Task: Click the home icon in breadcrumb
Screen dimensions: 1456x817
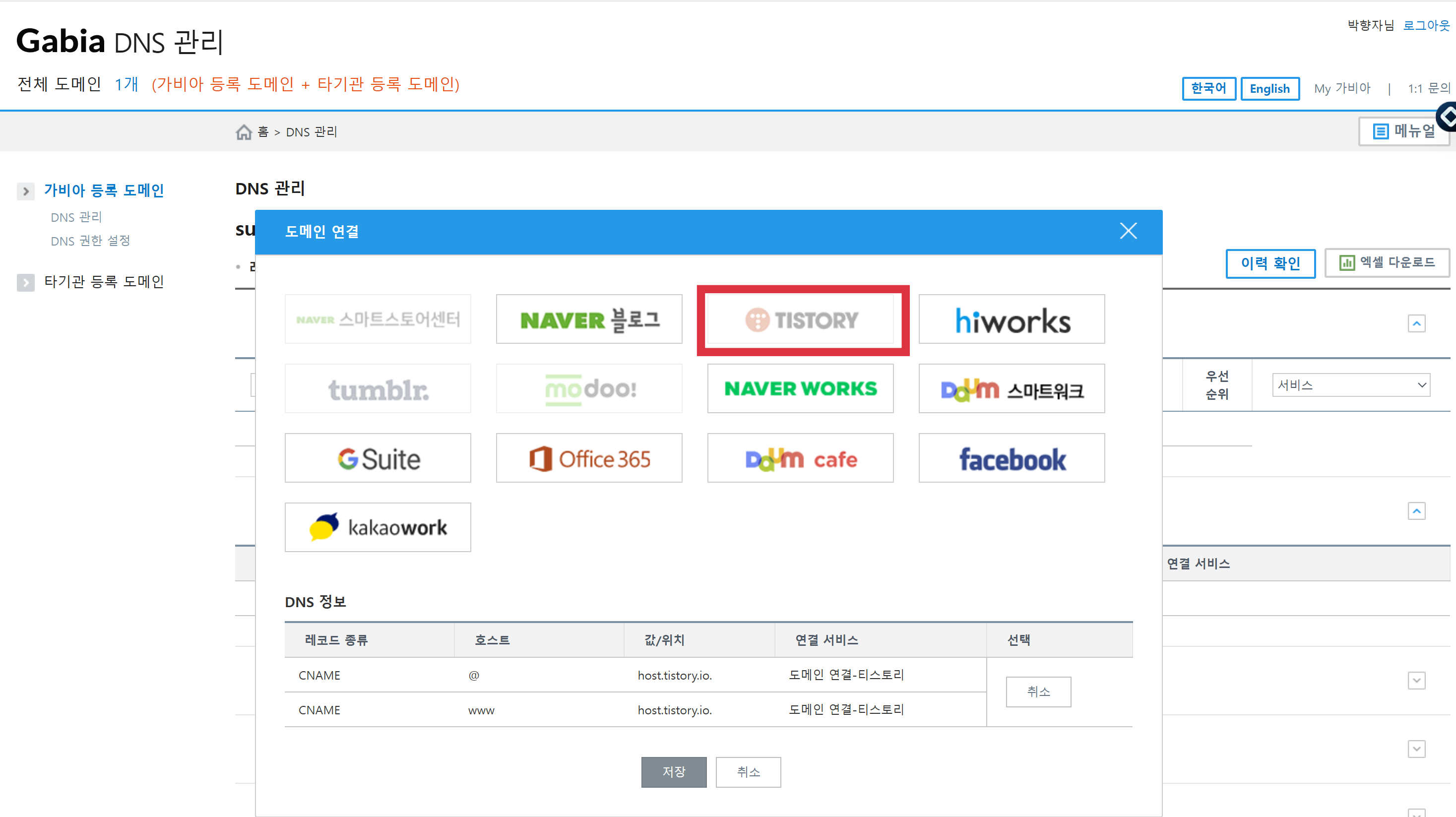Action: [x=244, y=132]
